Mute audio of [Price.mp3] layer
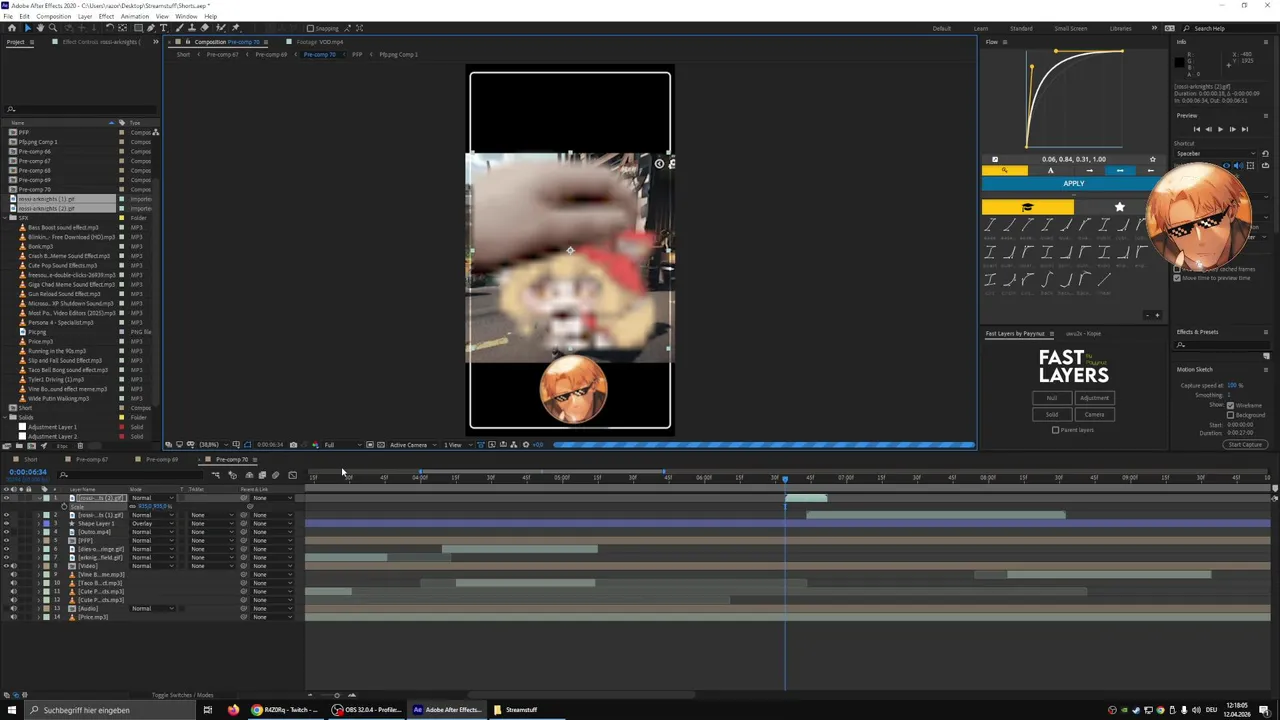The height and width of the screenshot is (720, 1280). (x=14, y=617)
